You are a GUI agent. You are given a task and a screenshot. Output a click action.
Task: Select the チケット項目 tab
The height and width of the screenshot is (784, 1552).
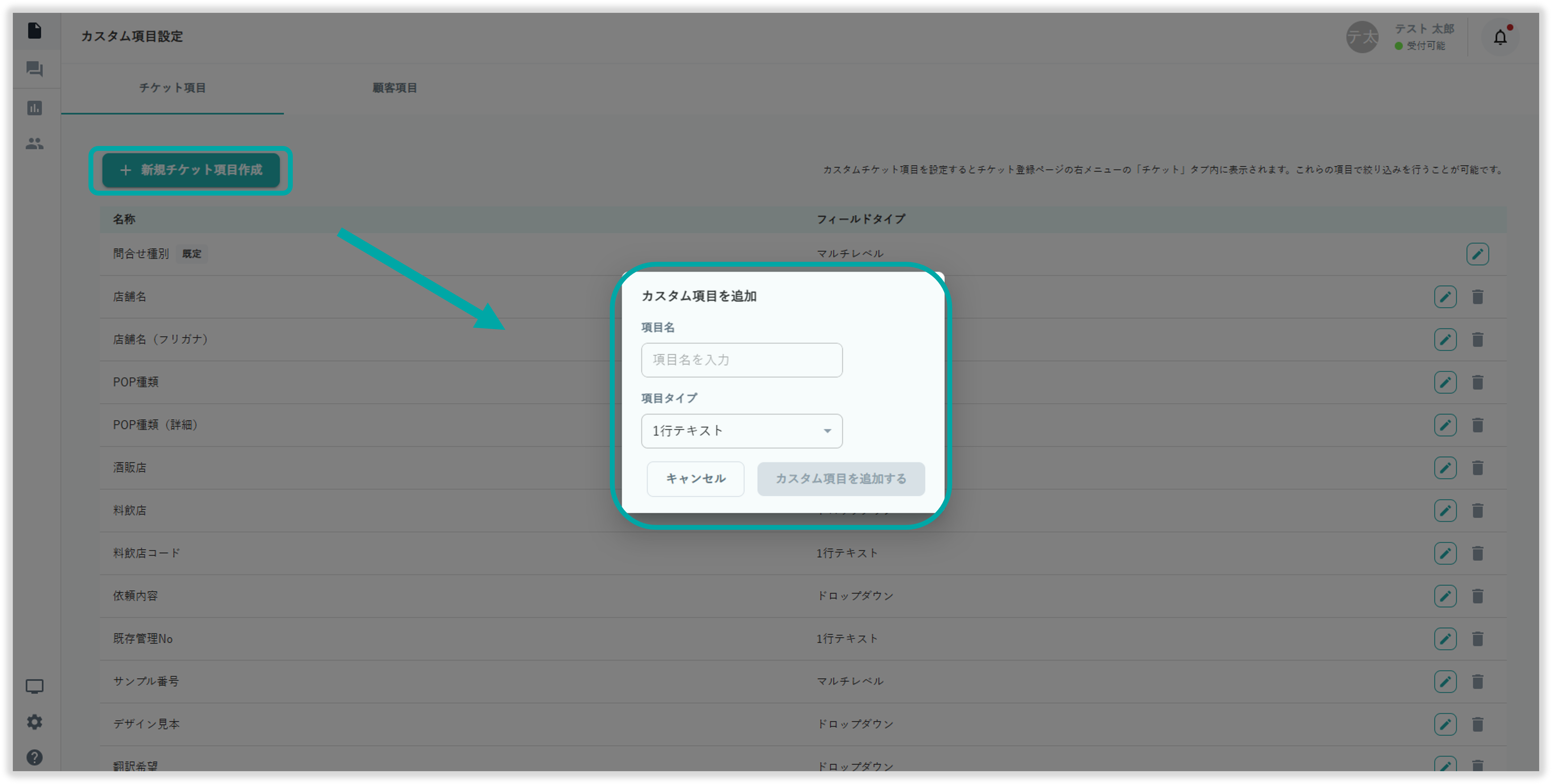tap(172, 88)
